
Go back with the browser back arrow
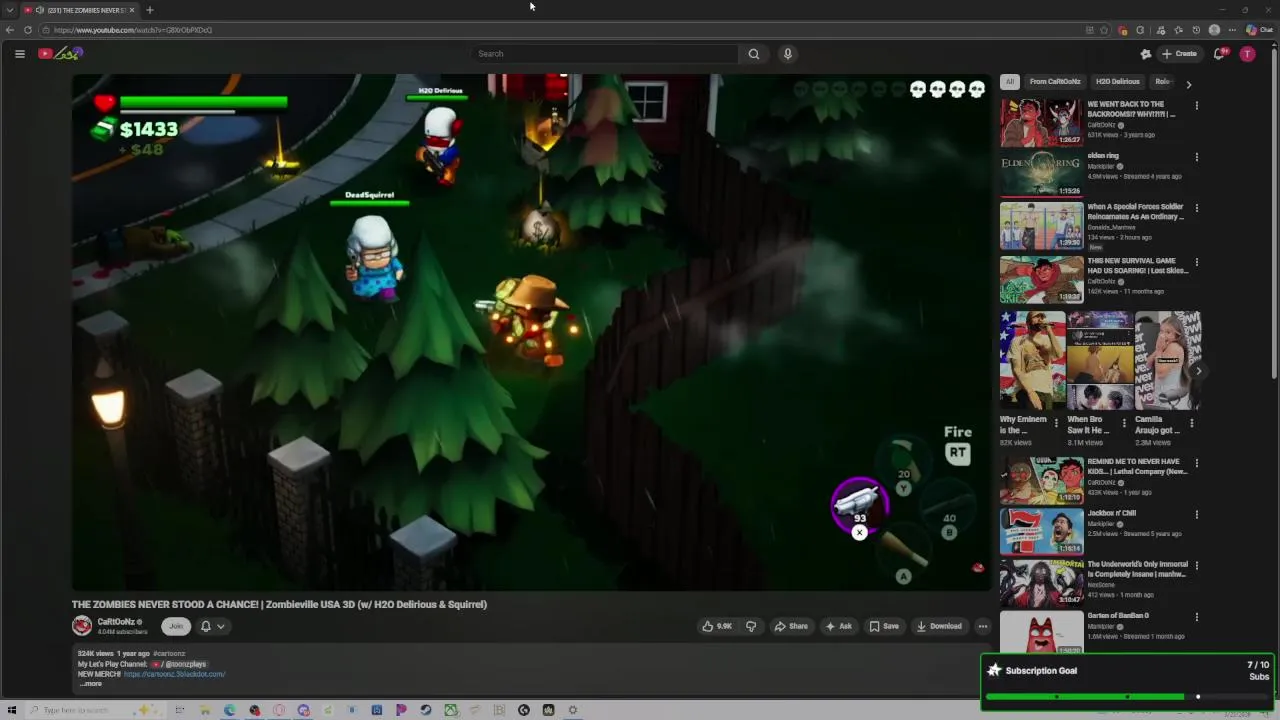pyautogui.click(x=10, y=30)
